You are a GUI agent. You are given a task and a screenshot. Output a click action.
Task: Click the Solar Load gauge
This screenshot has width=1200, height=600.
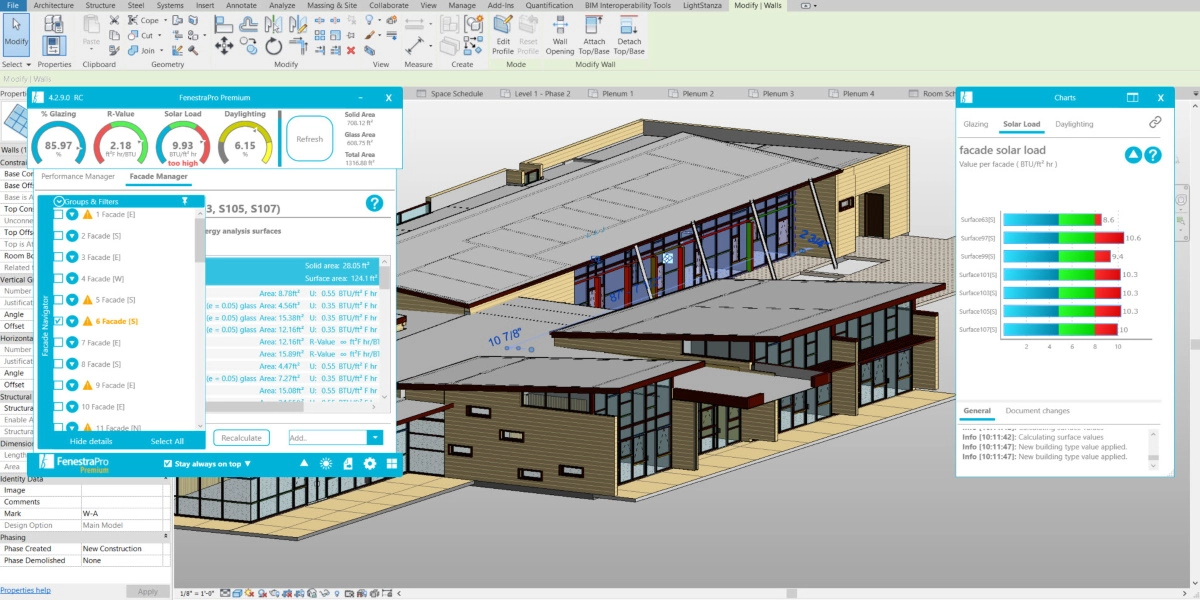[182, 143]
